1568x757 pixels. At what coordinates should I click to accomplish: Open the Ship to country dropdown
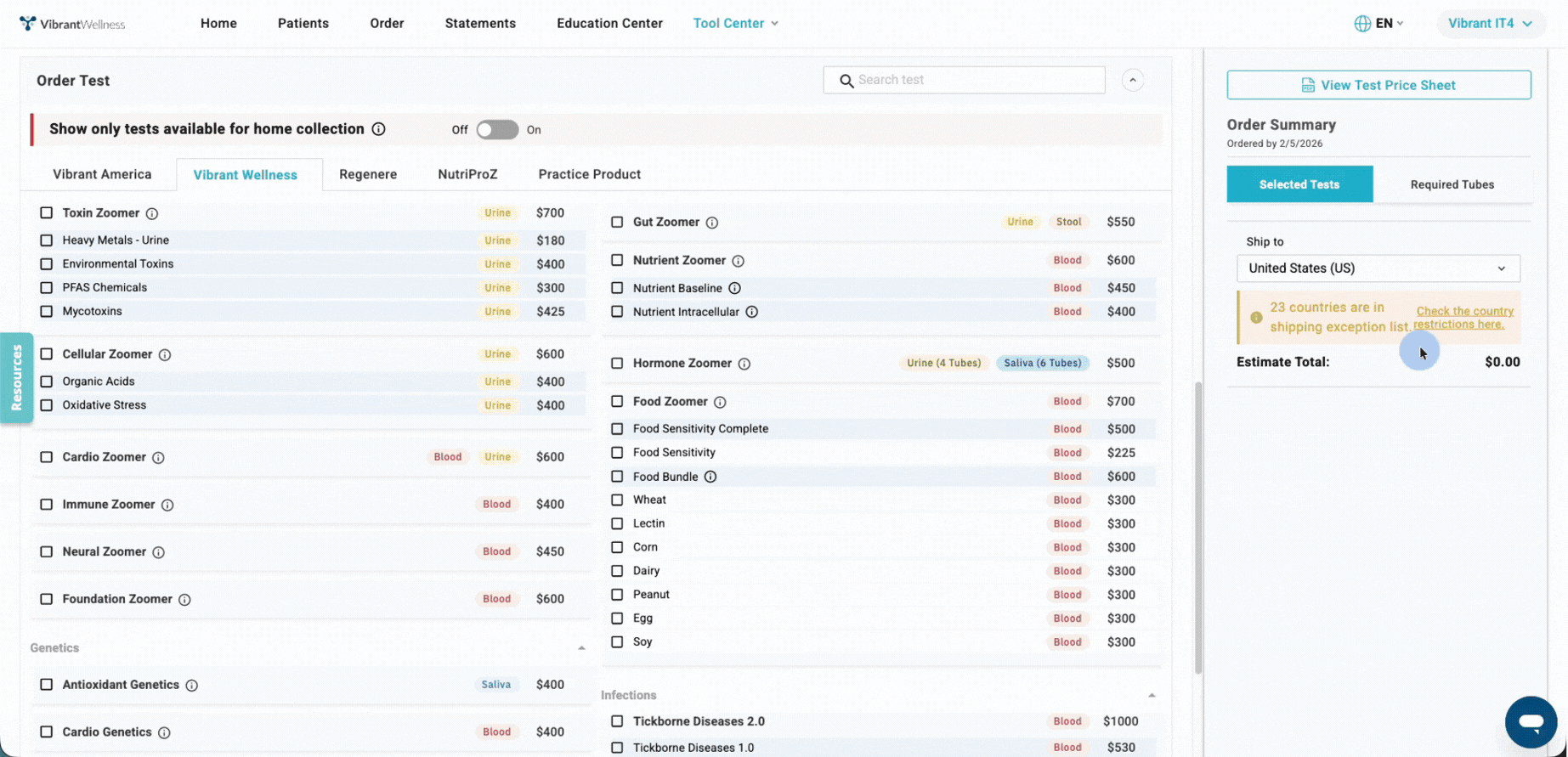[1378, 268]
